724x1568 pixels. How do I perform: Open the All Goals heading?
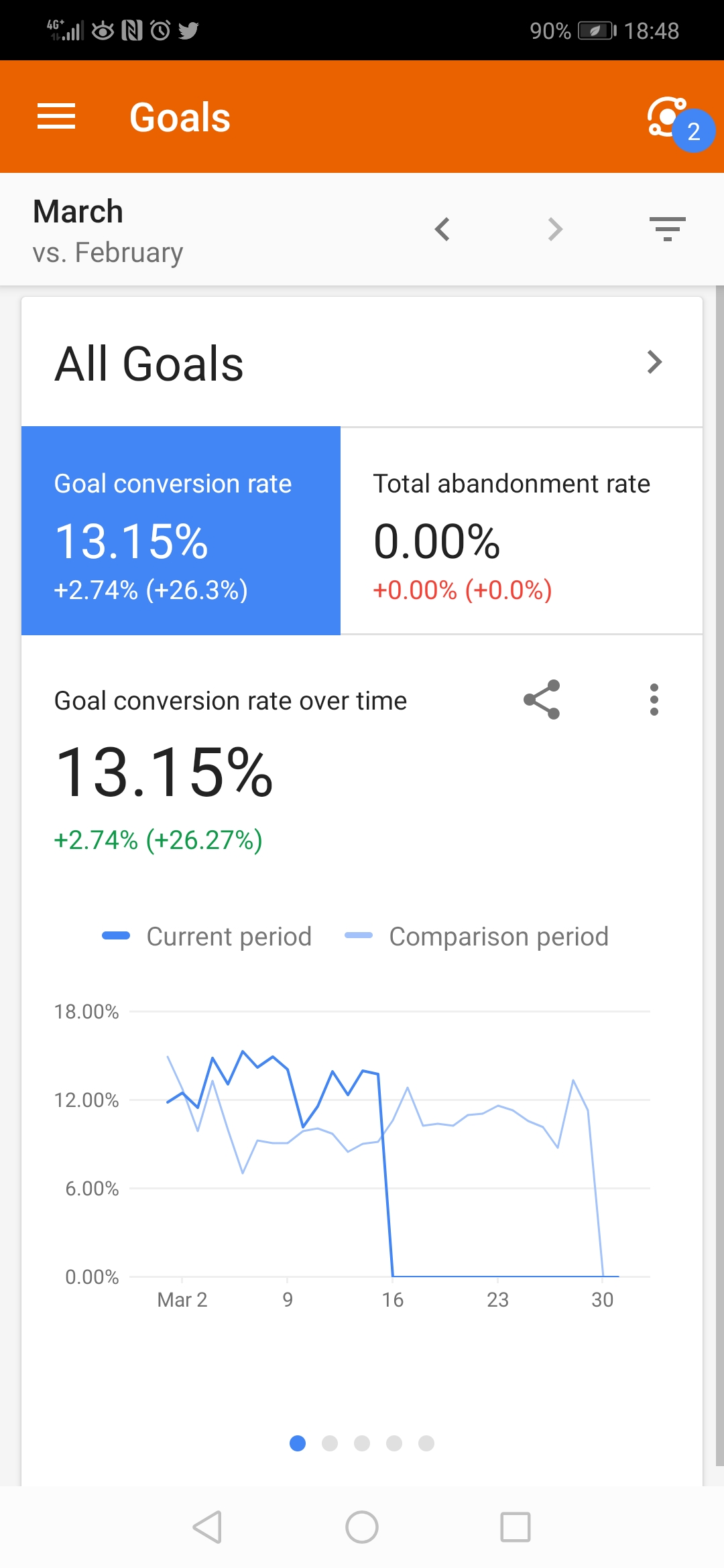tap(149, 364)
